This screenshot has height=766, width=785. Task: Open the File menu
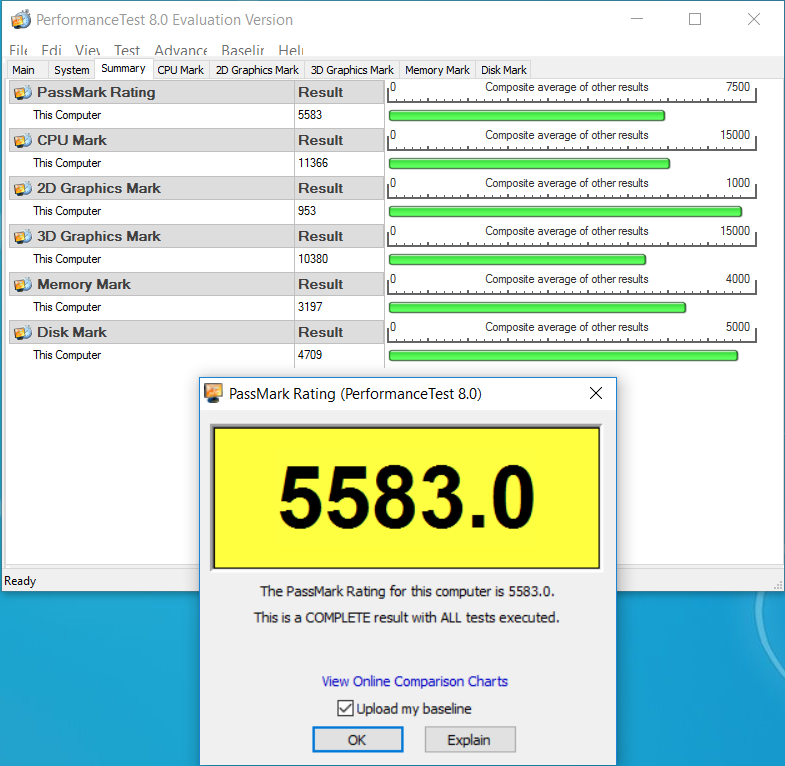19,50
